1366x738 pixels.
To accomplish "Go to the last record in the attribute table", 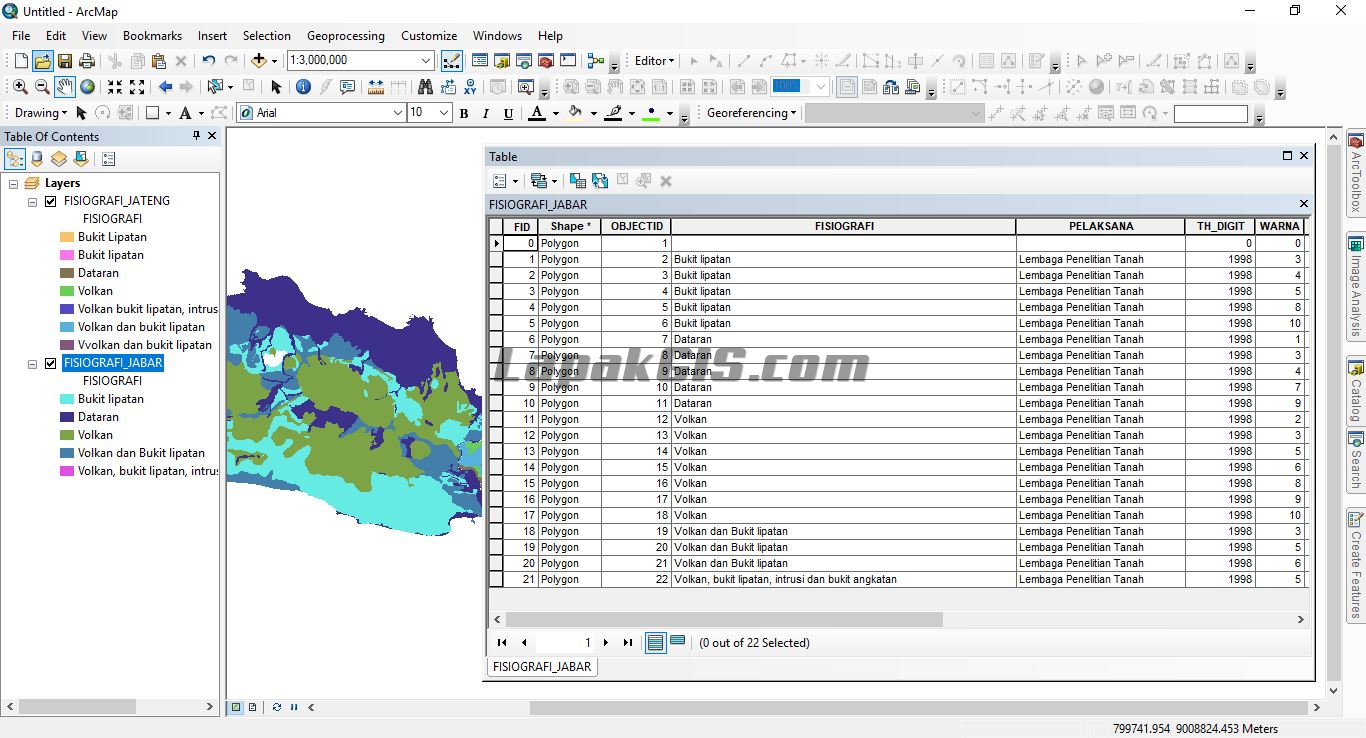I will [x=627, y=642].
